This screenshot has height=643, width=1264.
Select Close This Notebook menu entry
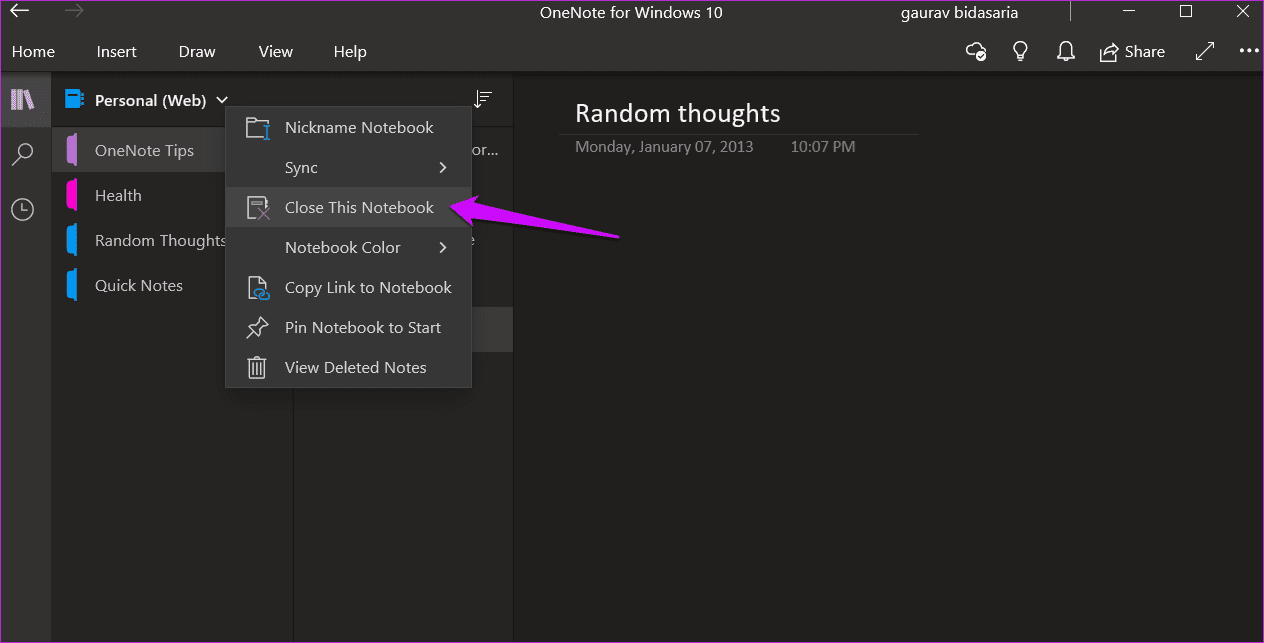pos(348,207)
